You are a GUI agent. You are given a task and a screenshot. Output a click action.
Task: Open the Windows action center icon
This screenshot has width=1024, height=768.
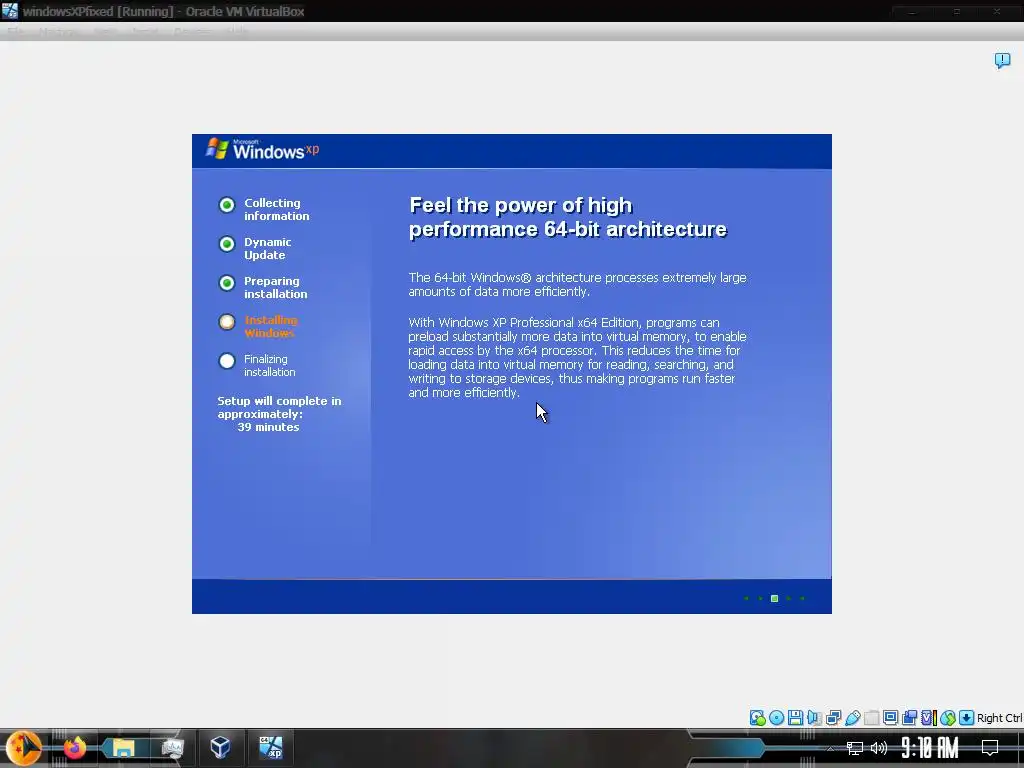pos(990,747)
